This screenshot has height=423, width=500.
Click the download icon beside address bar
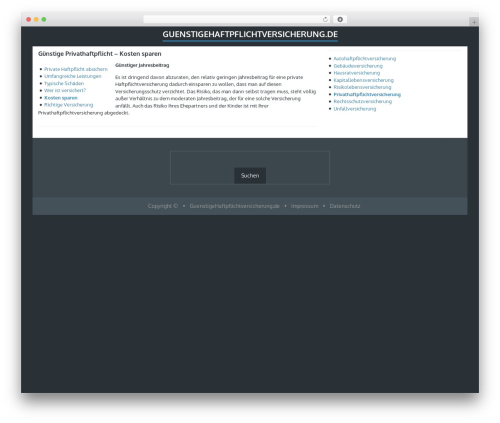(x=340, y=19)
